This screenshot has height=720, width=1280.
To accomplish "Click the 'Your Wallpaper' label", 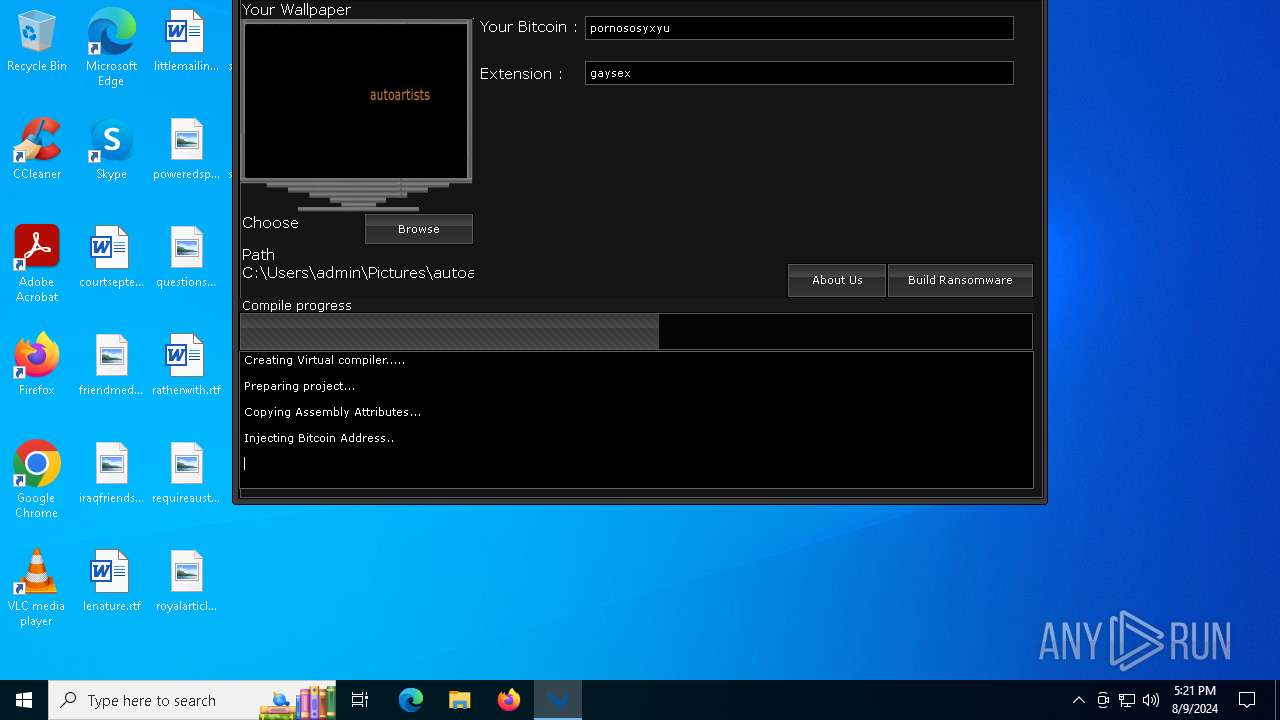I will point(296,10).
